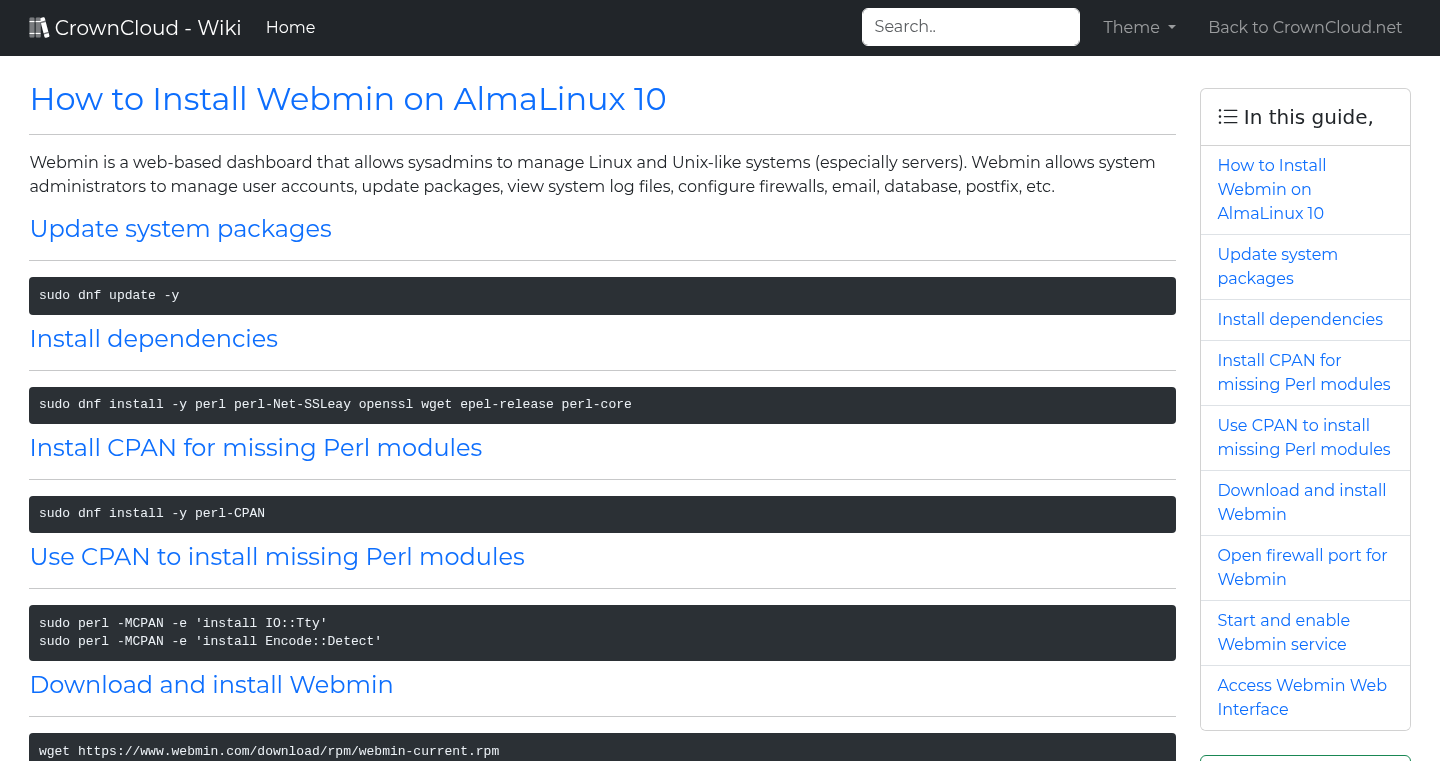Click Install dependencies in the sidebar

(1300, 319)
